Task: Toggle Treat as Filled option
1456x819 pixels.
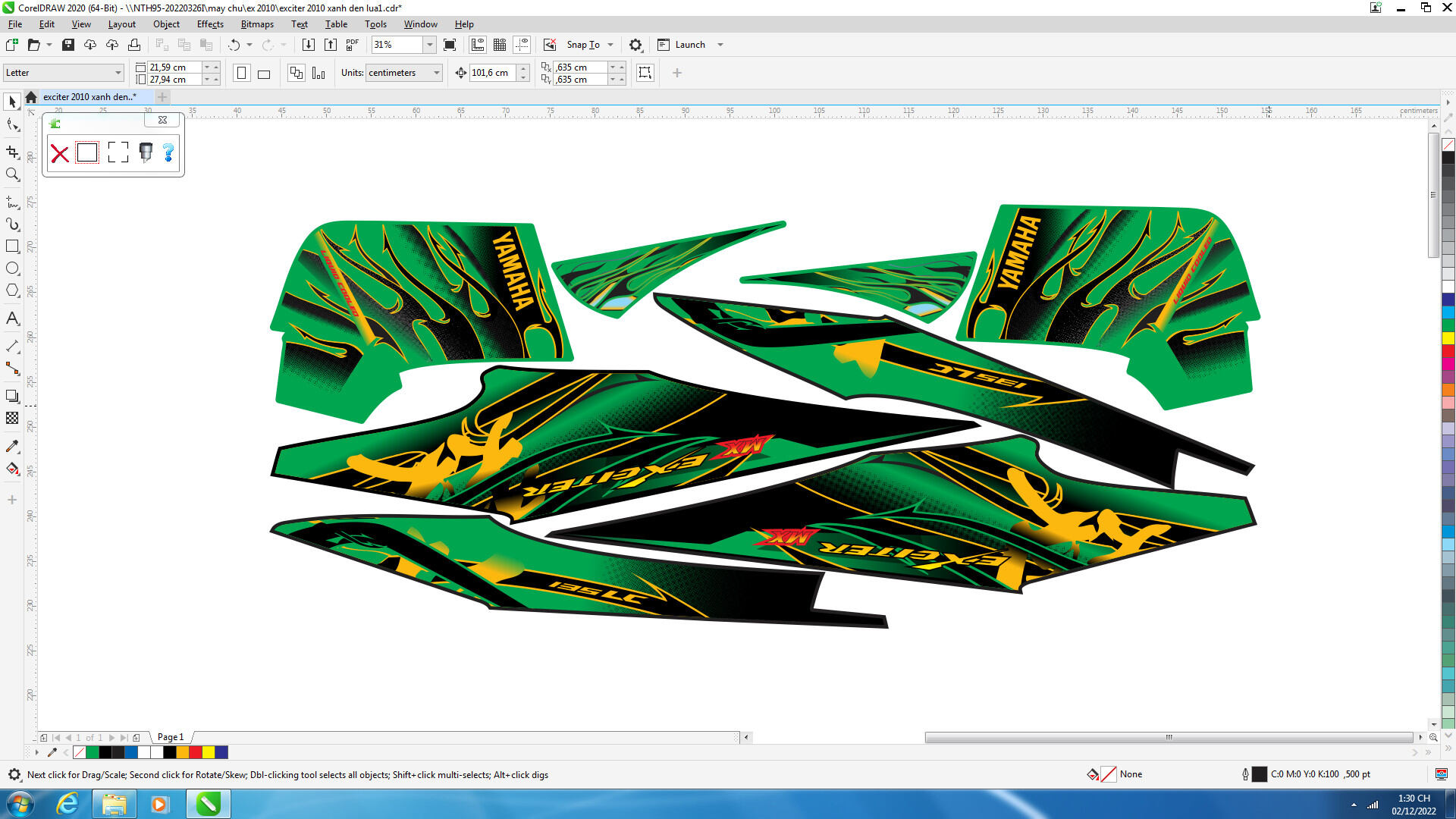Action: [645, 73]
